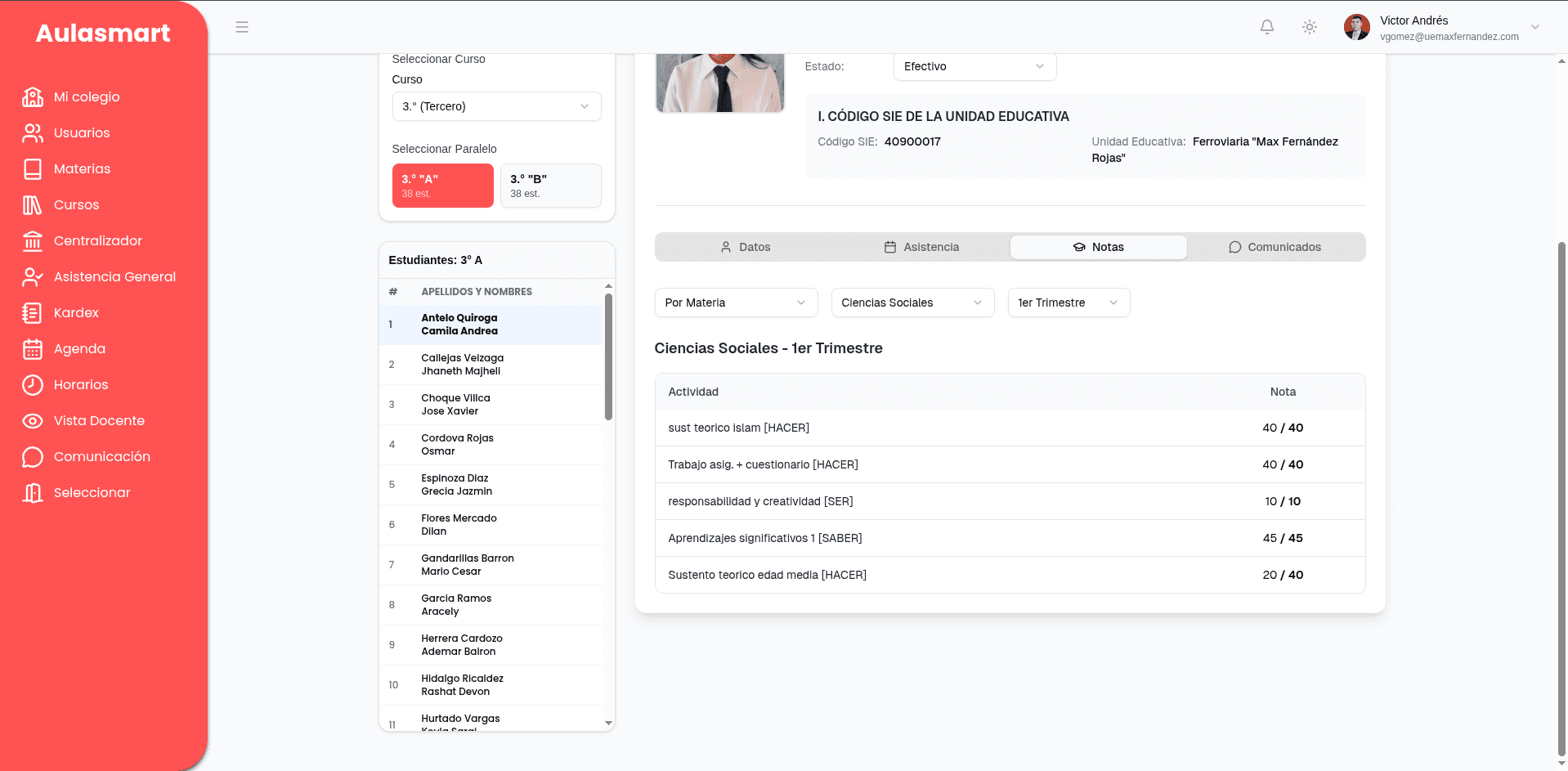Open the Estado Efectivo dropdown
The image size is (1568, 771).
pos(974,66)
